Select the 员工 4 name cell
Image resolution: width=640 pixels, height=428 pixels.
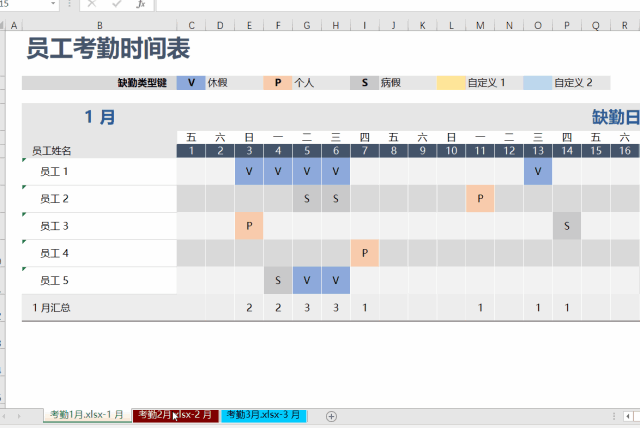(x=100, y=253)
